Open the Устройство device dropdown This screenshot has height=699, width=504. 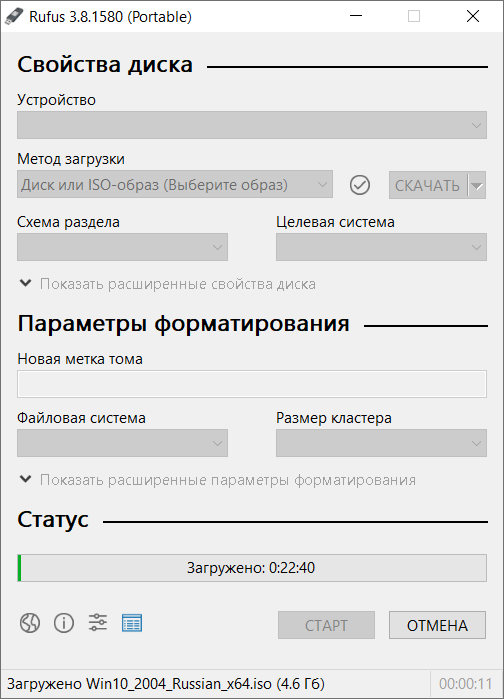click(x=252, y=125)
